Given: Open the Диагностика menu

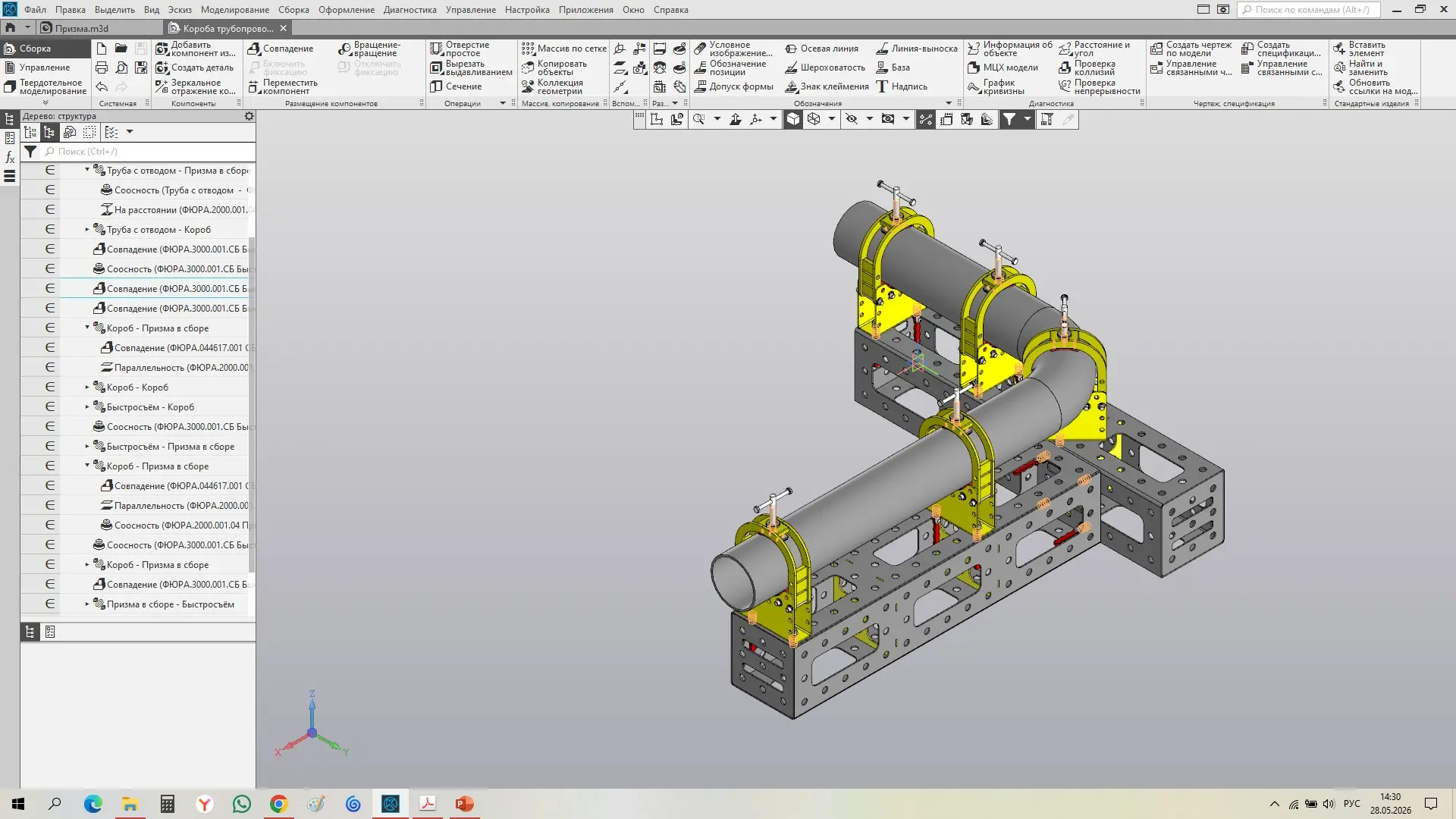Looking at the screenshot, I should 409,10.
